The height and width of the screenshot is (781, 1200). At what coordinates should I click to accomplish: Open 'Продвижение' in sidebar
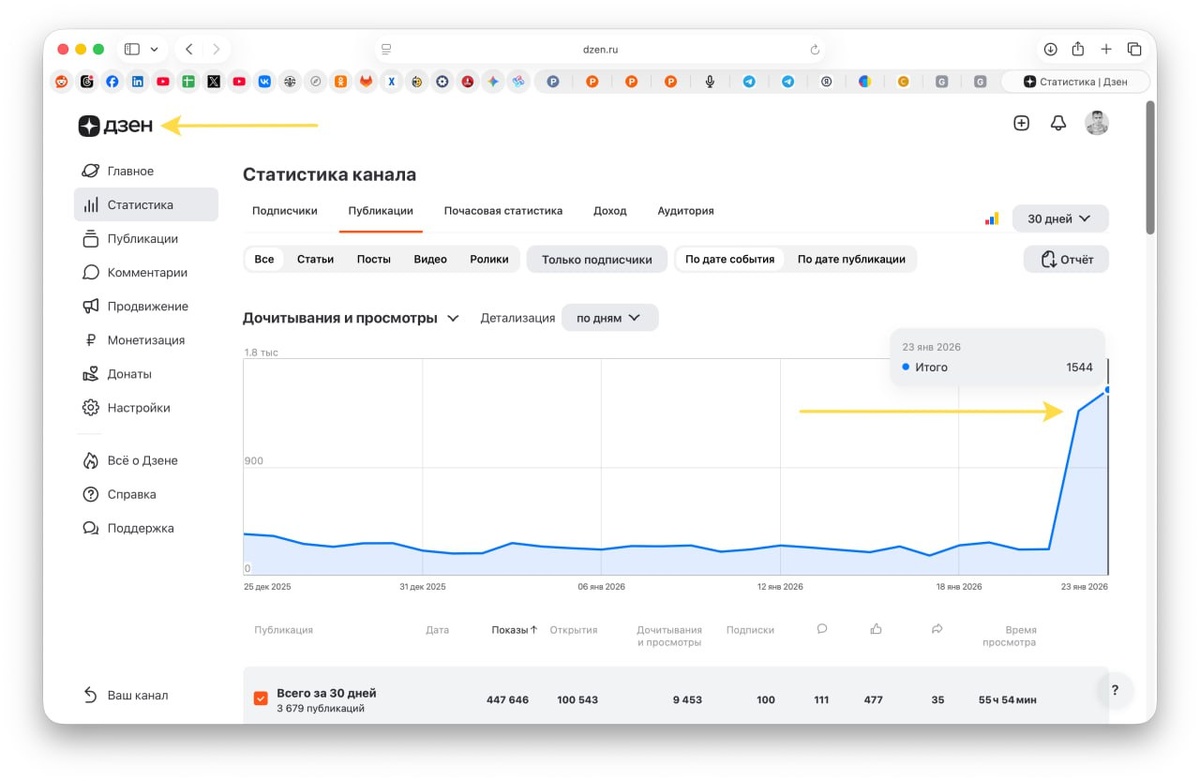tap(146, 306)
